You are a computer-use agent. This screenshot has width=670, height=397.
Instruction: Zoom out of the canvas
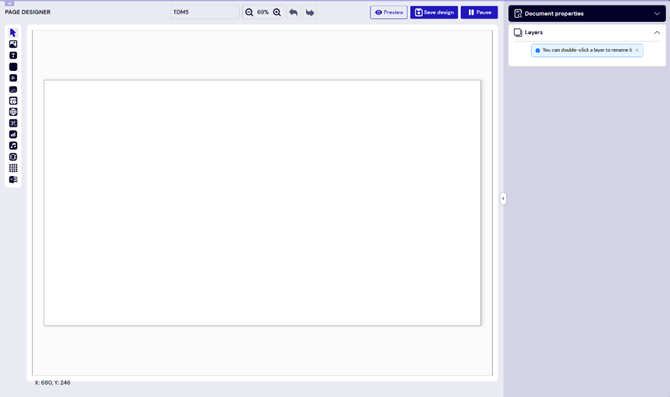[x=249, y=12]
